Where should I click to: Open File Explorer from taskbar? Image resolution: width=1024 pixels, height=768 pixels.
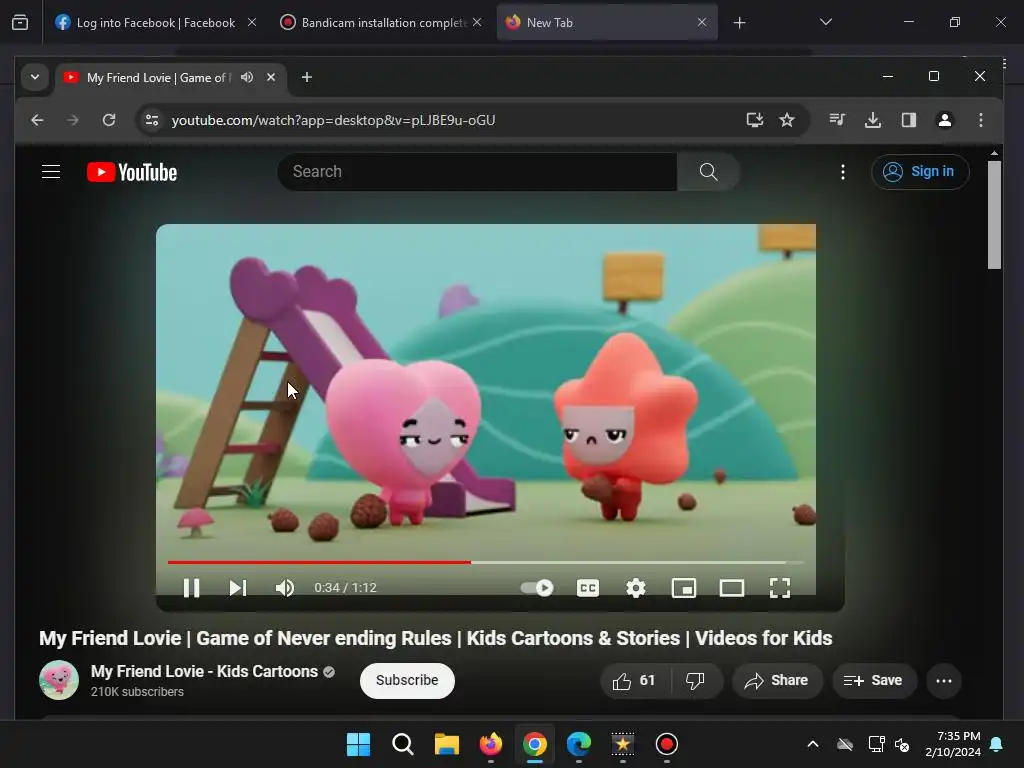[x=447, y=744]
